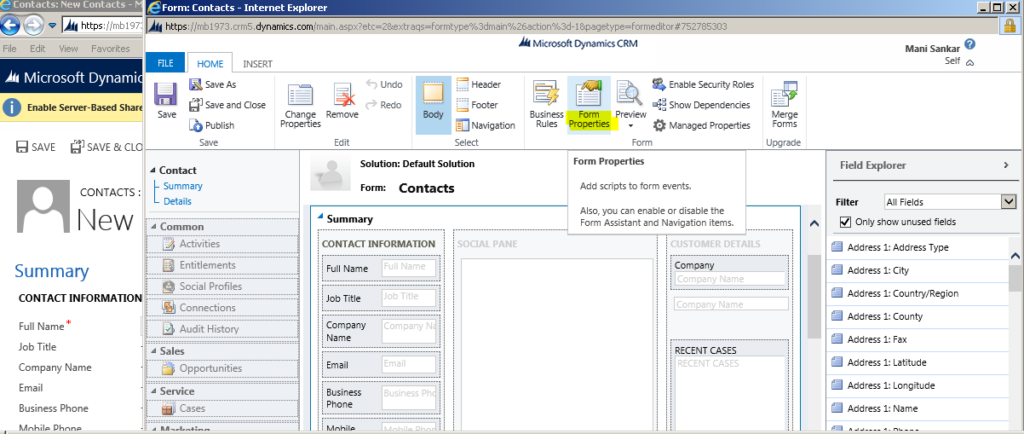The height and width of the screenshot is (434, 1024).
Task: Publish the form customizations
Action: click(x=211, y=125)
